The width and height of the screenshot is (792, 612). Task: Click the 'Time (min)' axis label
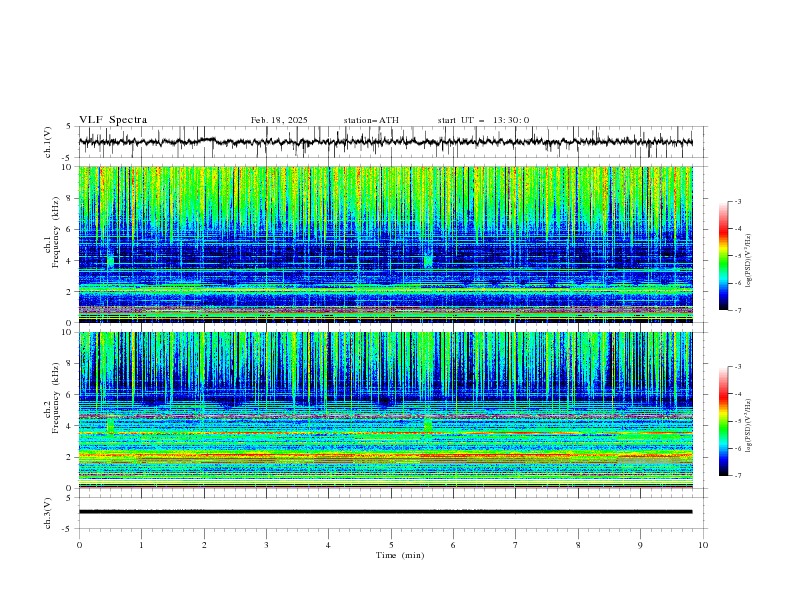(400, 555)
